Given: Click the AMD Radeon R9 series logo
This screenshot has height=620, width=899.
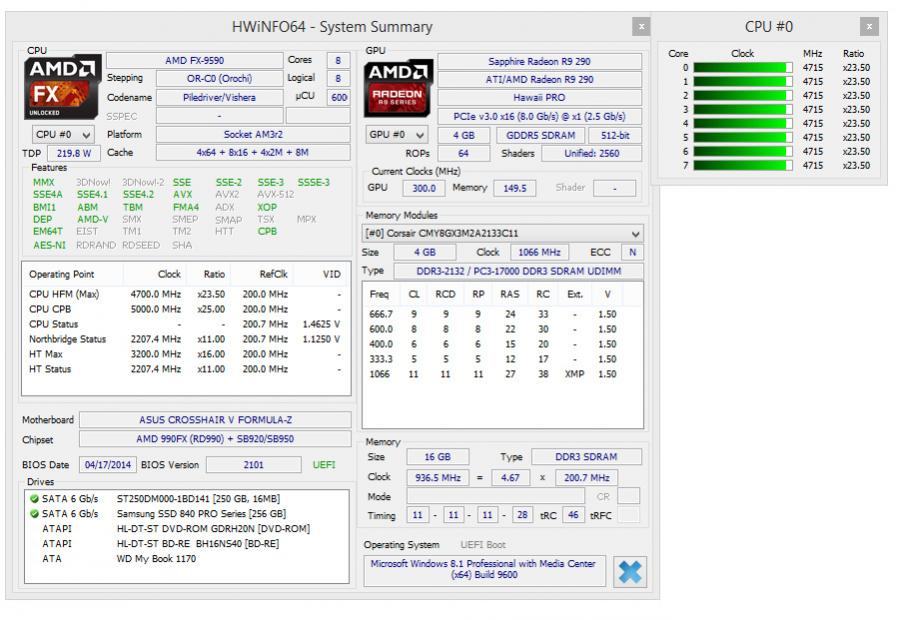Looking at the screenshot, I should tap(398, 89).
